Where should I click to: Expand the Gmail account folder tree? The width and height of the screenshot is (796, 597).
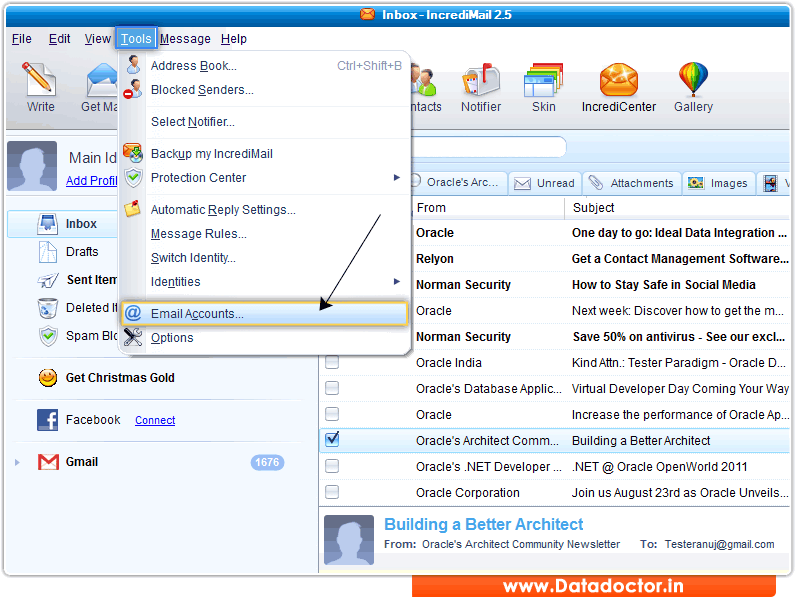pos(17,462)
